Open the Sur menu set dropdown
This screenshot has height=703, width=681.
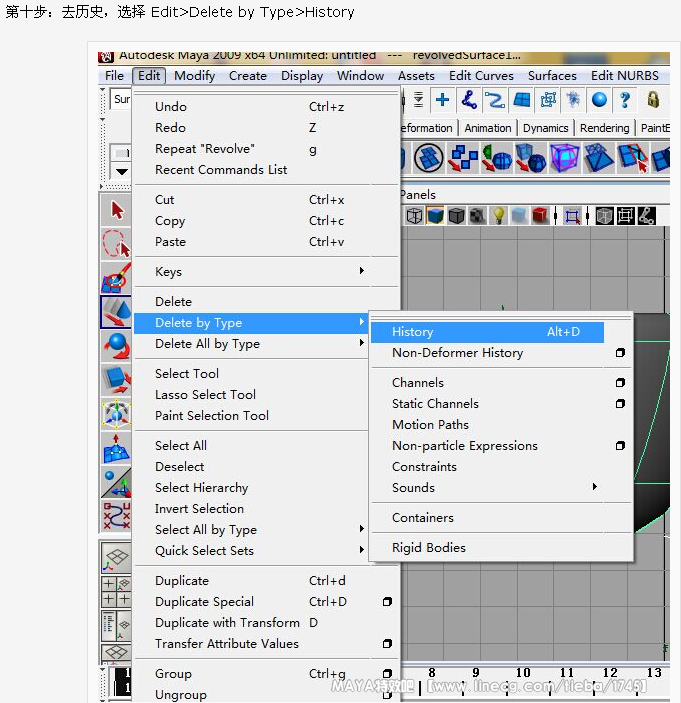tap(121, 99)
